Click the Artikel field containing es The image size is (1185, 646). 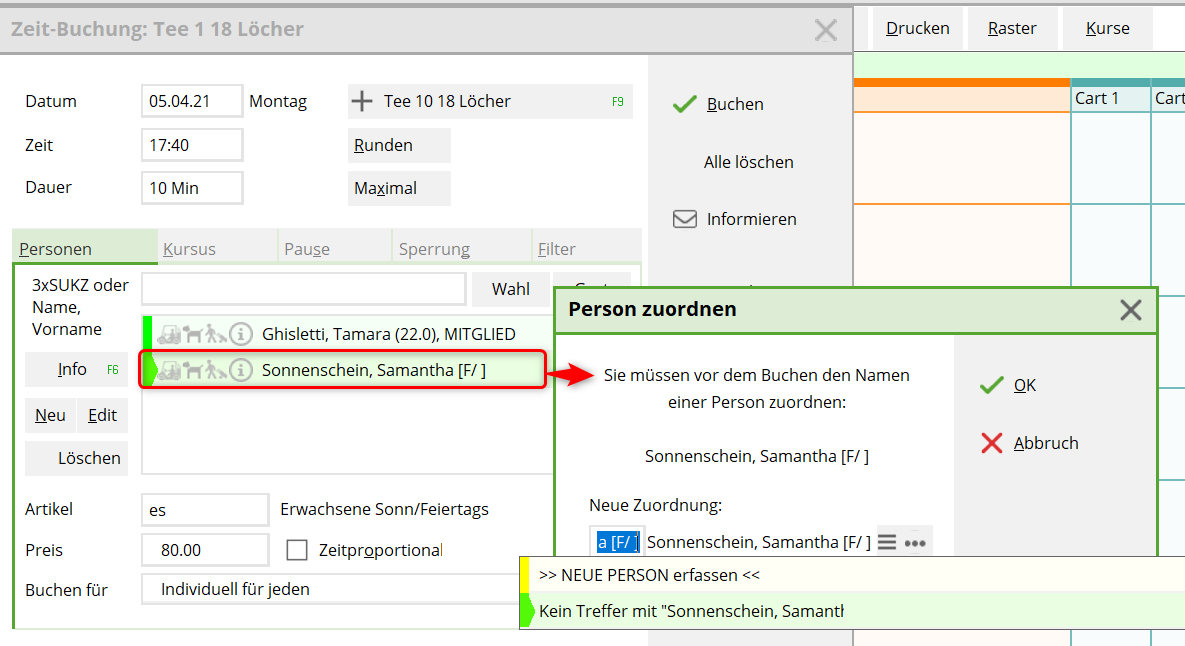(x=205, y=510)
